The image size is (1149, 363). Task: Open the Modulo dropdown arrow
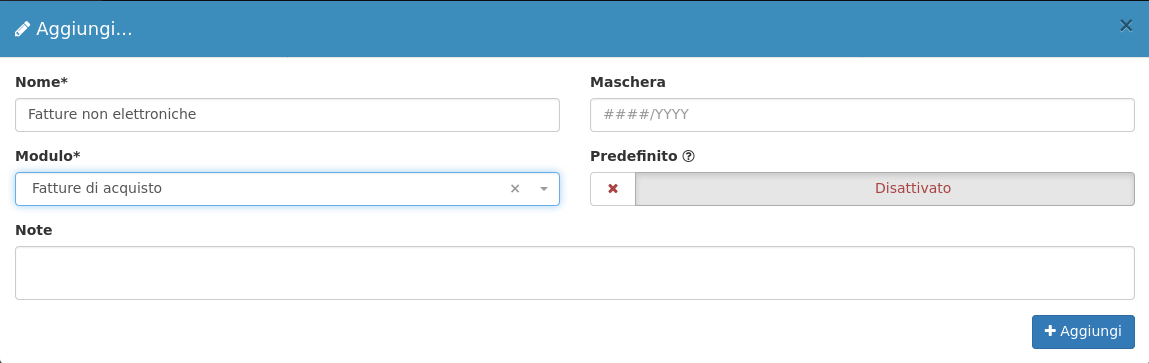[x=544, y=188]
